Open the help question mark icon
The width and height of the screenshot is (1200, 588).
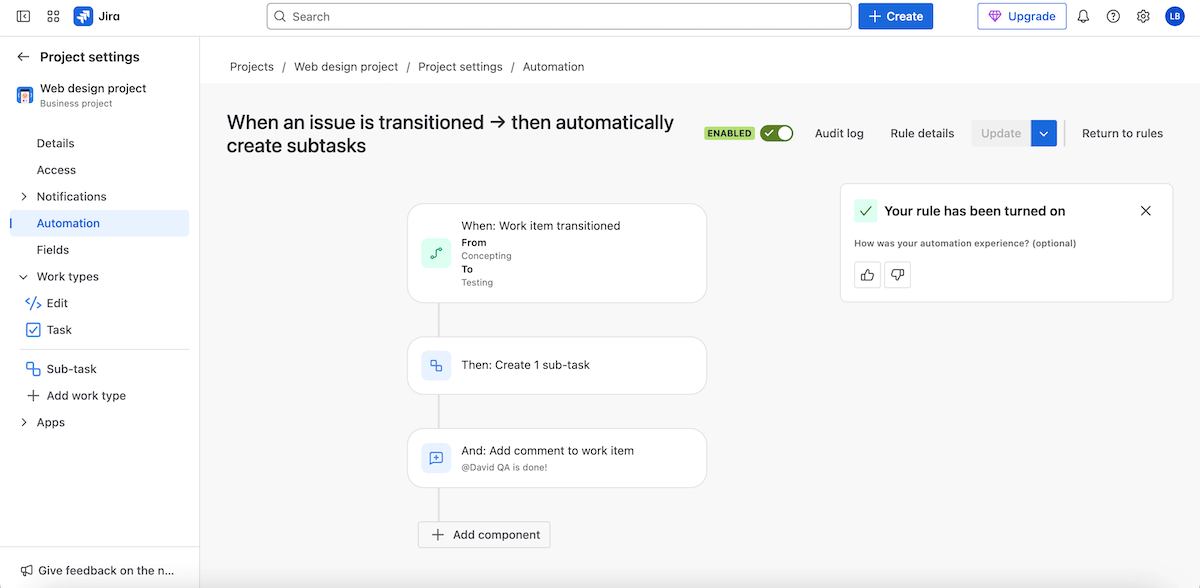(1113, 17)
